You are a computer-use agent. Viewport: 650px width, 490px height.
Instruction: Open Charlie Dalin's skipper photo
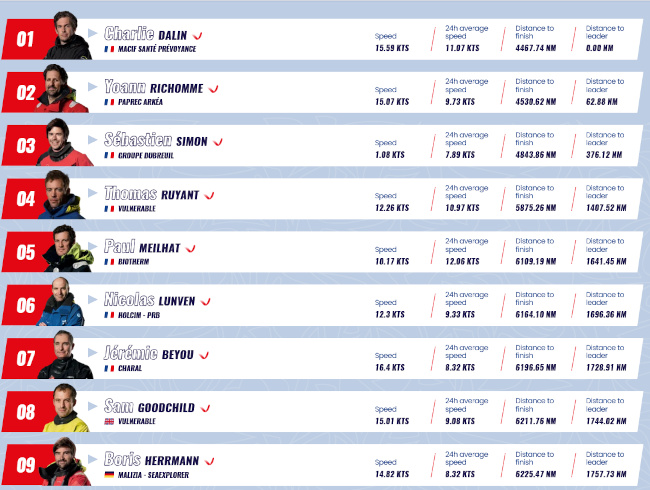(68, 36)
